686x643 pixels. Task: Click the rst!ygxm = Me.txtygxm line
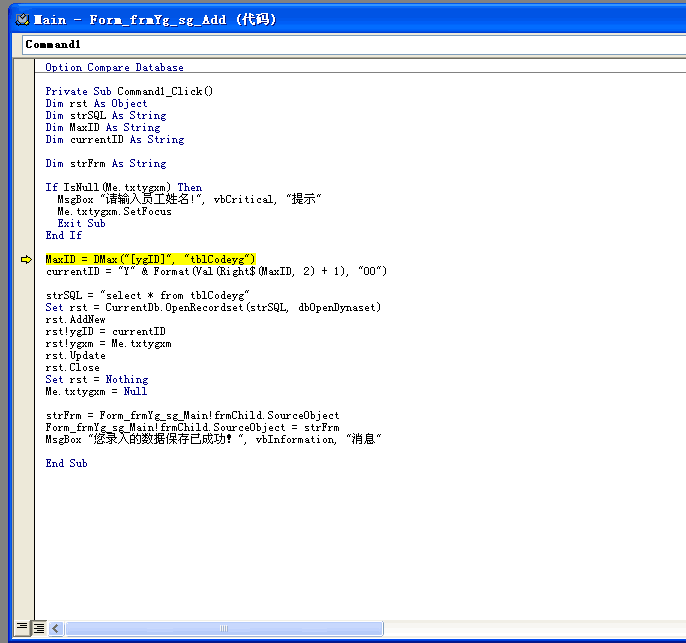pyautogui.click(x=108, y=344)
